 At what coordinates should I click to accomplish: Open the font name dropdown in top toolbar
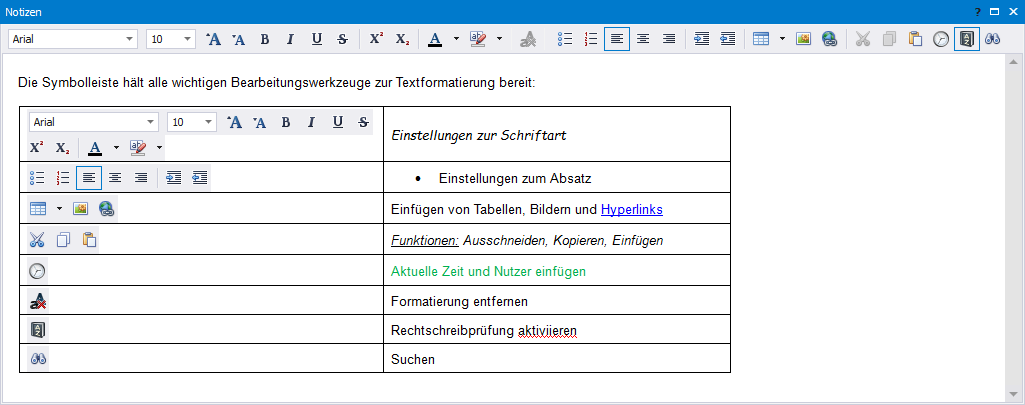[130, 39]
